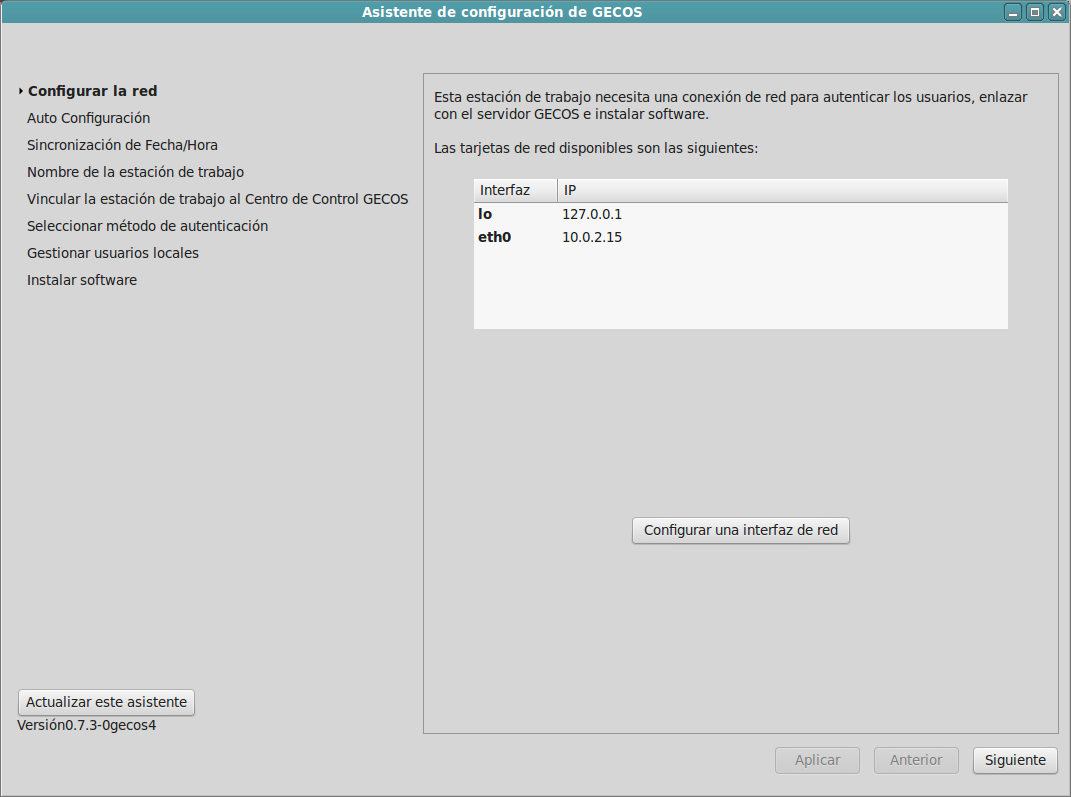Open the 'Vincular la estación de trabajo' step
Image resolution: width=1071 pixels, height=797 pixels.
pyautogui.click(x=217, y=199)
